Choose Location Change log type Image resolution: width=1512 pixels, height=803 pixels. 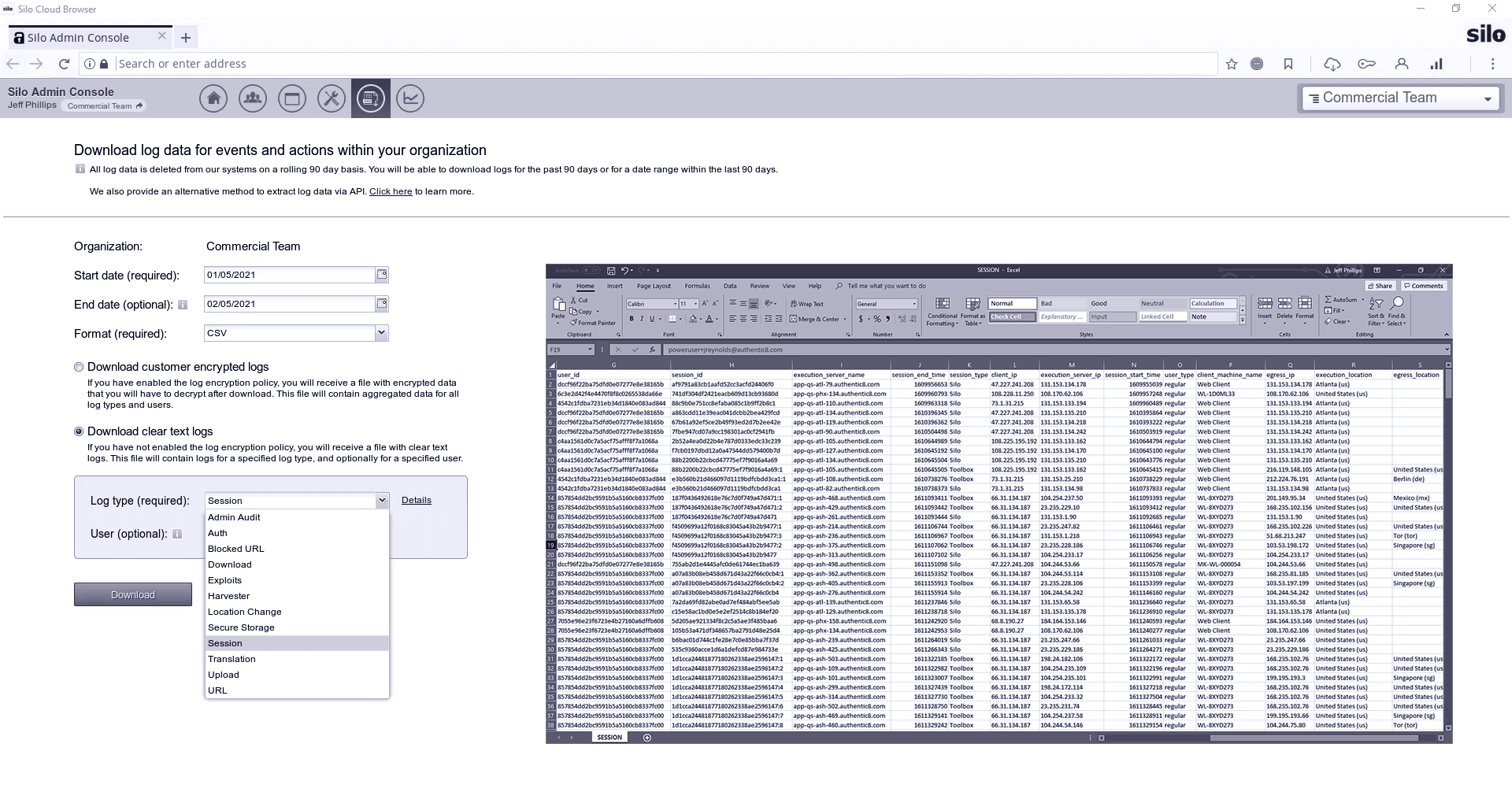[297, 612]
